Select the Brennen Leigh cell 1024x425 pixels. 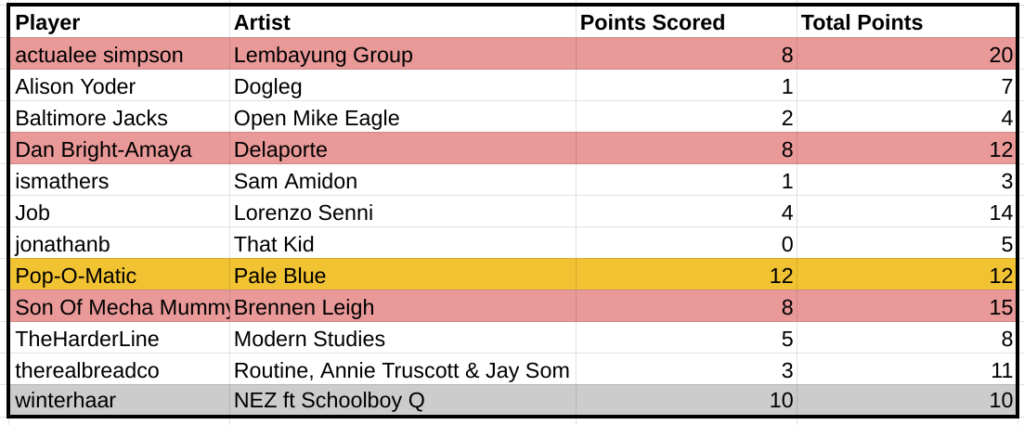304,307
